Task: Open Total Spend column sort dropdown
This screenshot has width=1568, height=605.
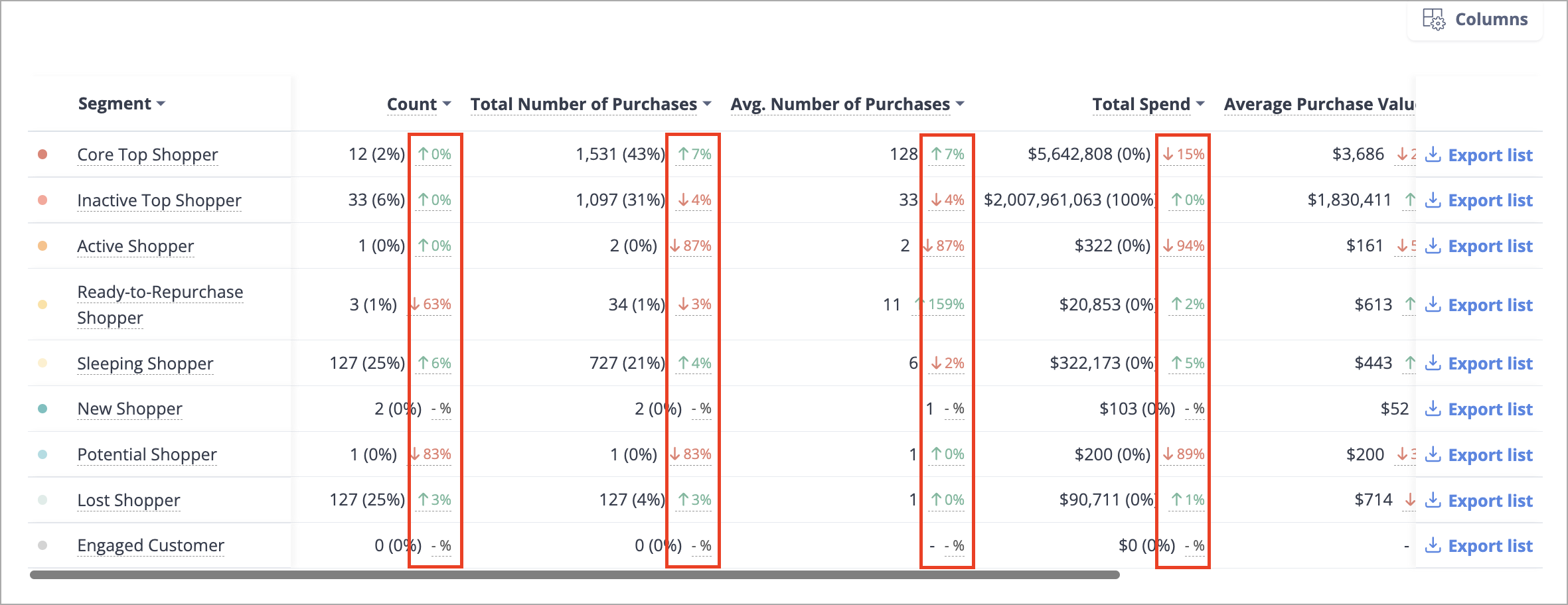Action: [x=1200, y=104]
